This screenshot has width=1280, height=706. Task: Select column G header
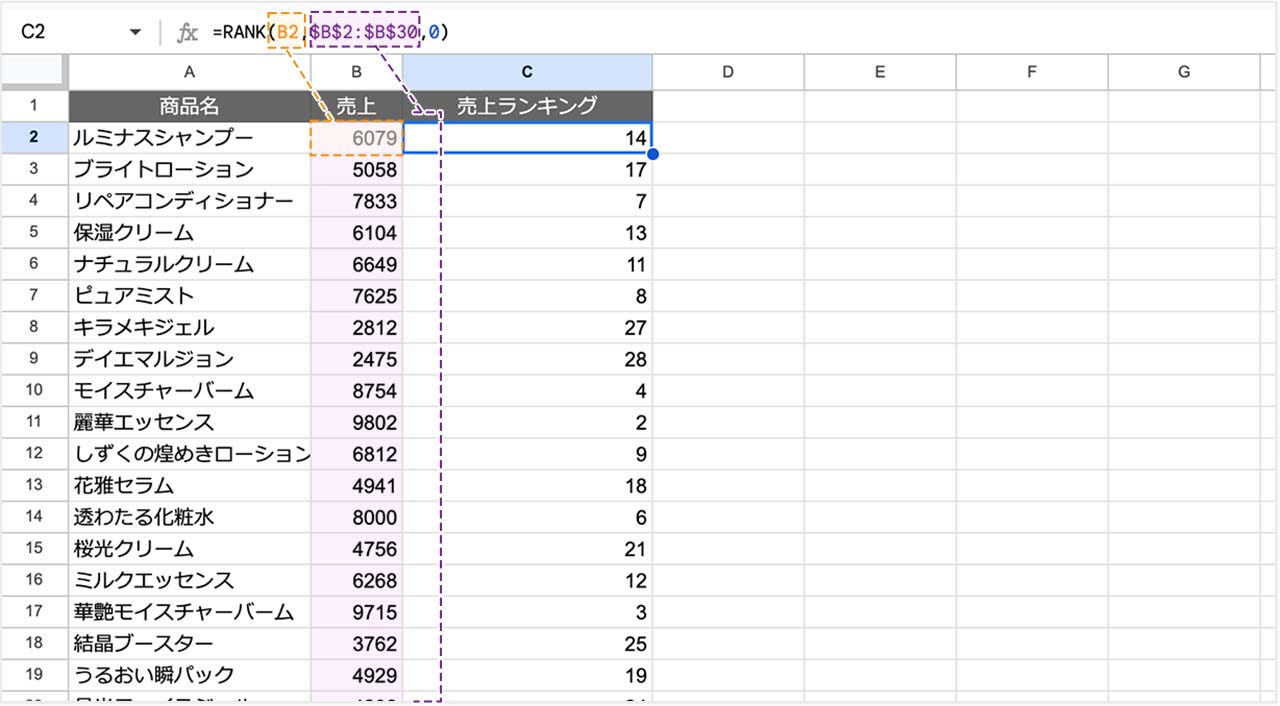tap(1183, 71)
